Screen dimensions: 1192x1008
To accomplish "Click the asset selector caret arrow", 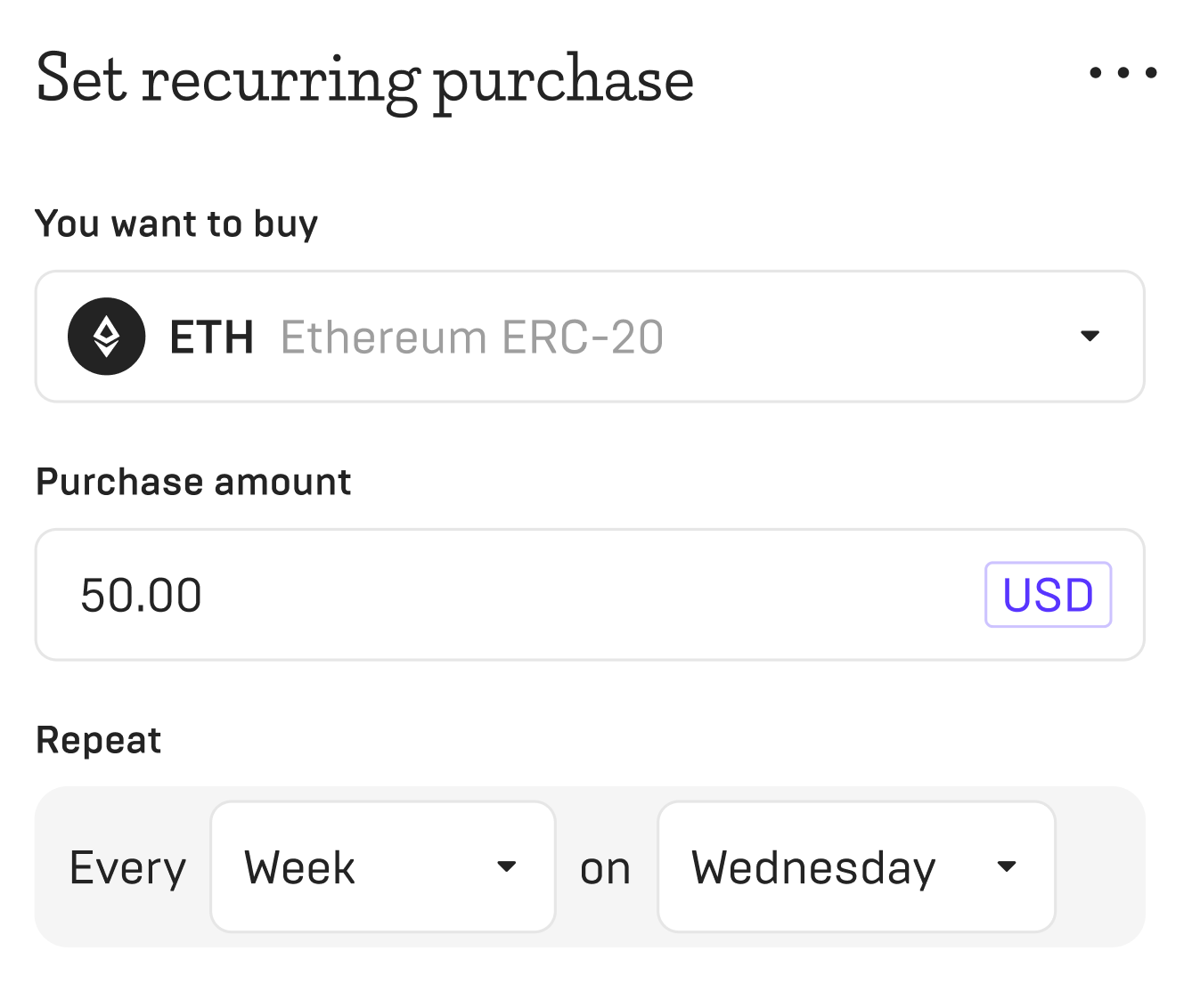I will click(1089, 336).
